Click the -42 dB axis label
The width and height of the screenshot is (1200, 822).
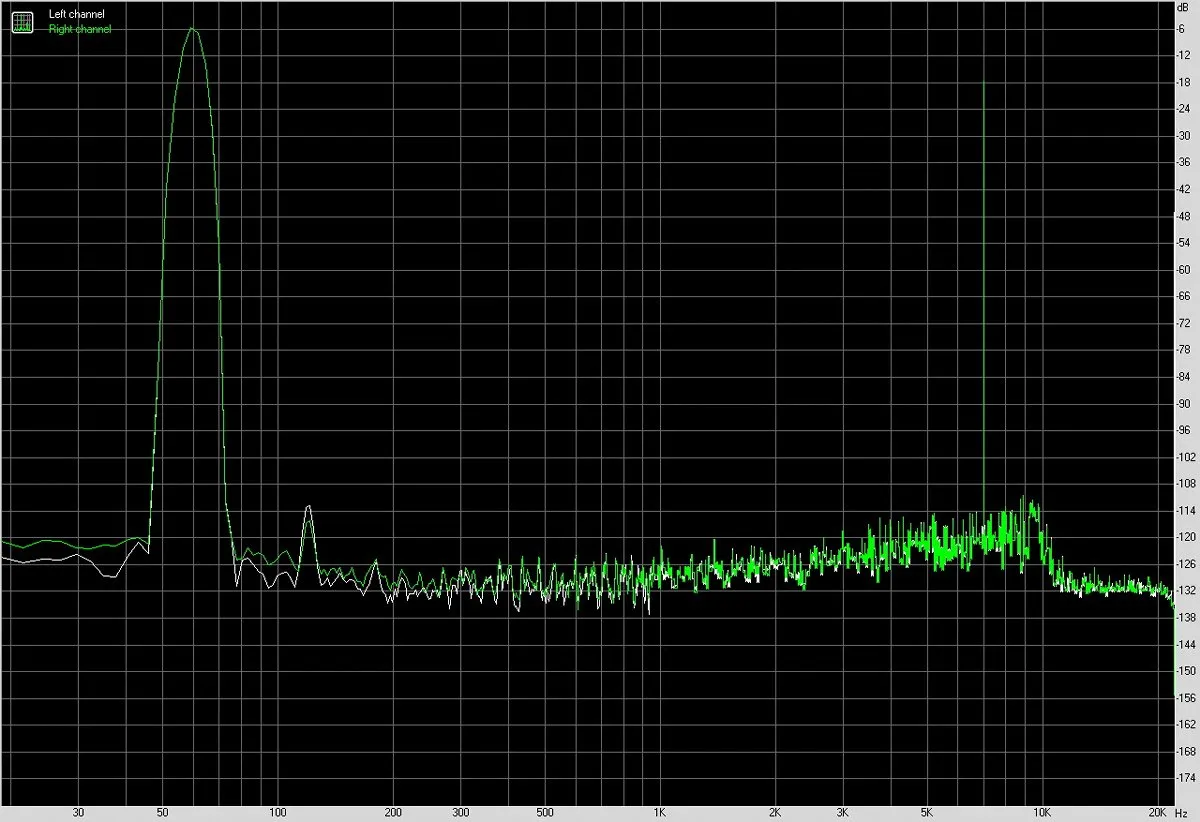(x=1183, y=189)
